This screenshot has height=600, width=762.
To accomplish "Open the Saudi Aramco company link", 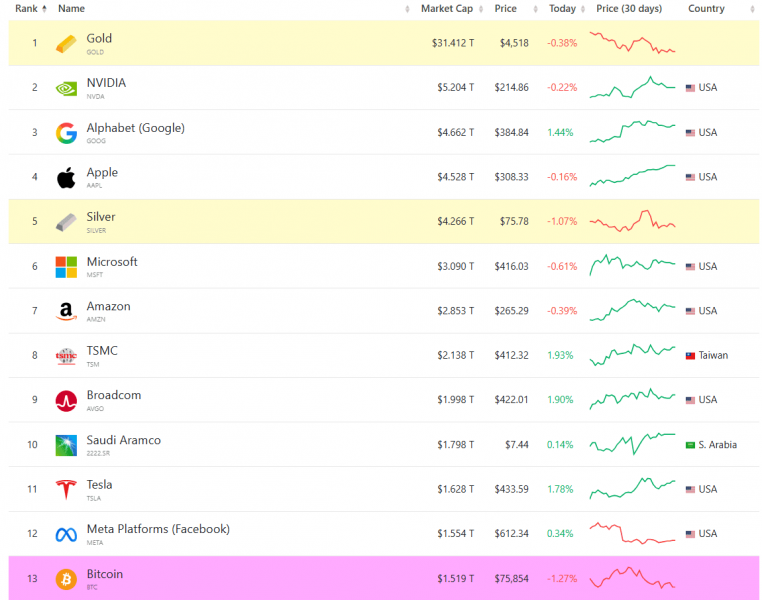I will pos(123,440).
